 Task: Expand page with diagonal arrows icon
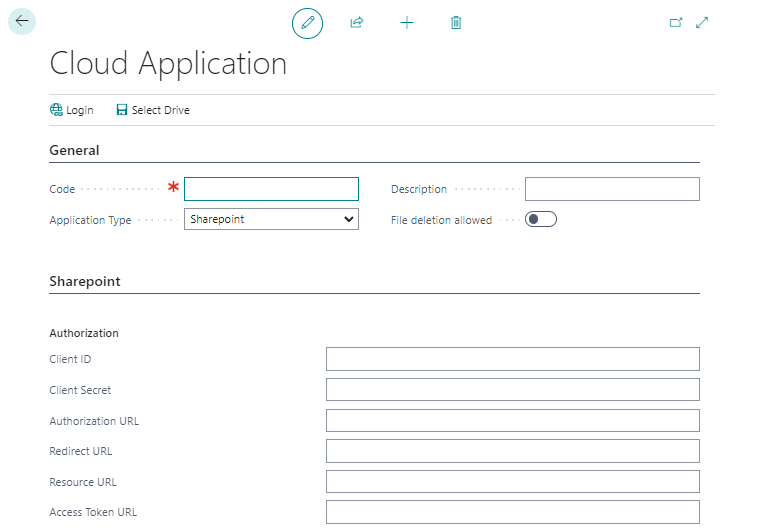click(702, 22)
